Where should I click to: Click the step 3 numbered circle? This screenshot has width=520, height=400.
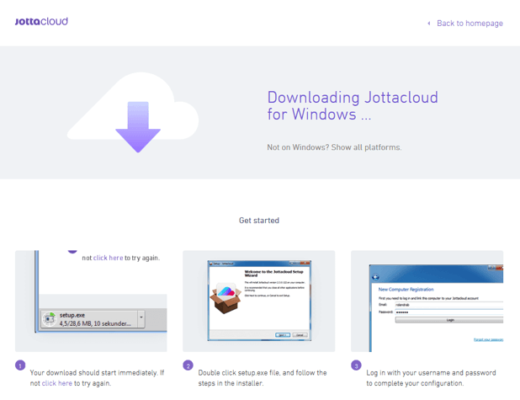[x=356, y=366]
